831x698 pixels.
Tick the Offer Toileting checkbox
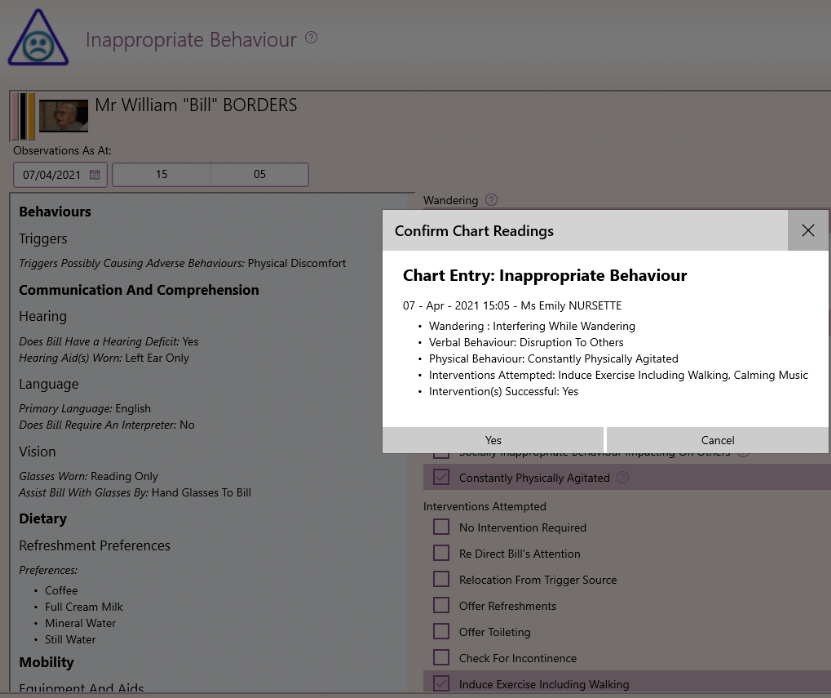(441, 631)
